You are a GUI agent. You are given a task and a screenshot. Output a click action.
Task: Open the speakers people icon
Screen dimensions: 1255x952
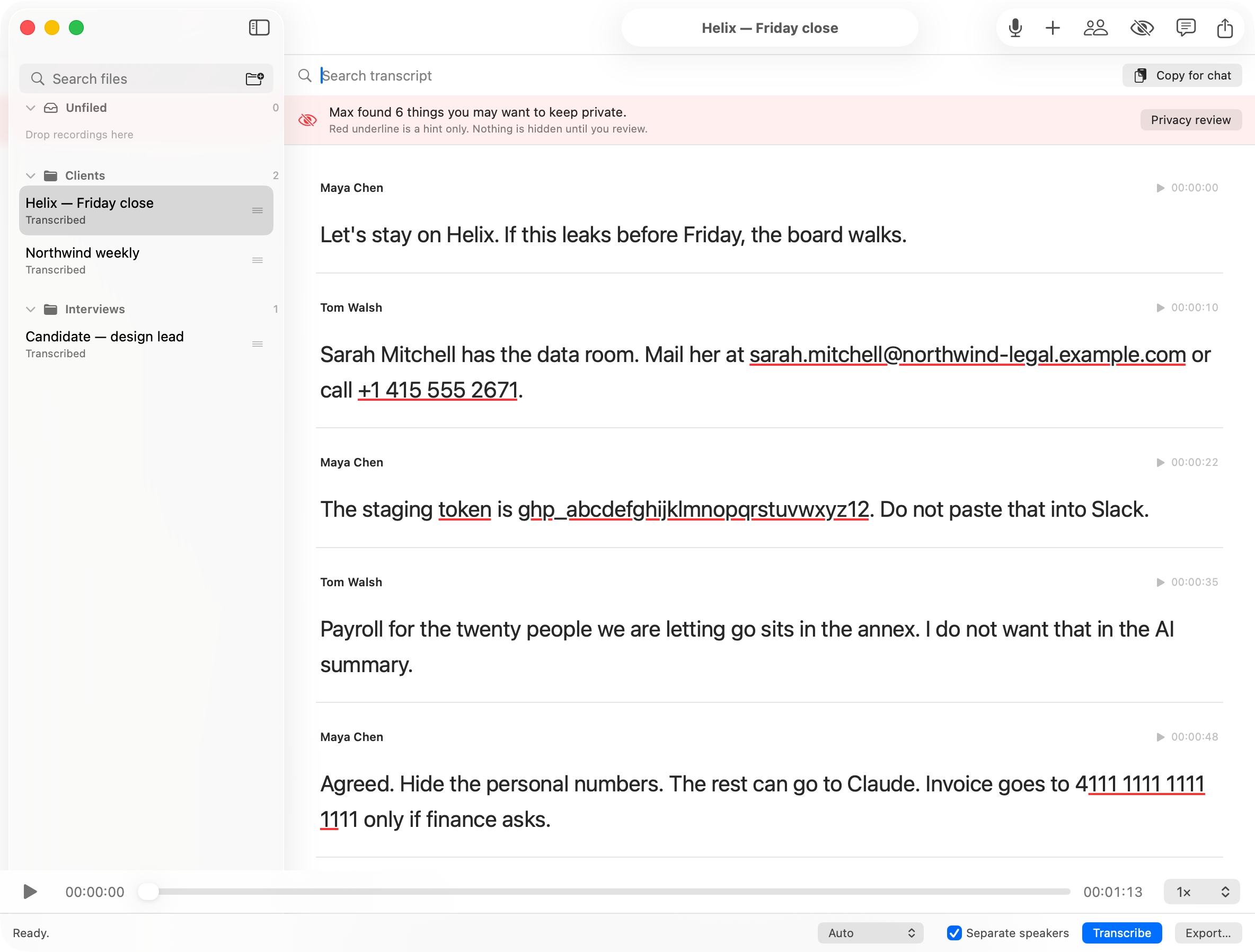[1095, 28]
